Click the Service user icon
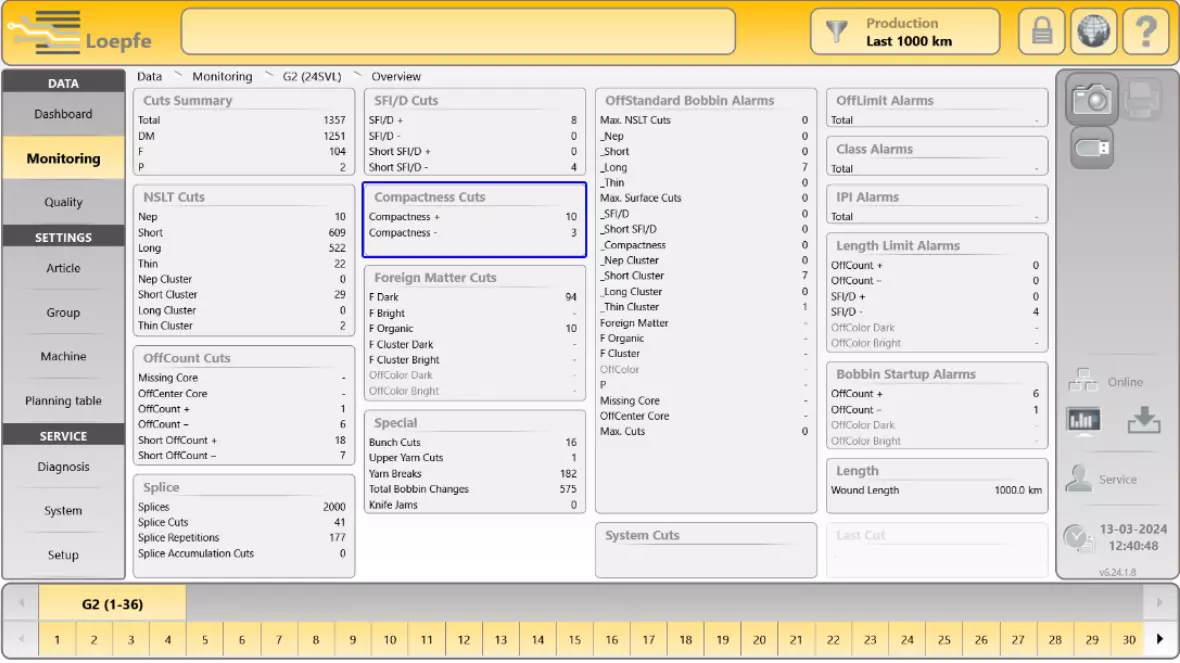 pos(1079,479)
